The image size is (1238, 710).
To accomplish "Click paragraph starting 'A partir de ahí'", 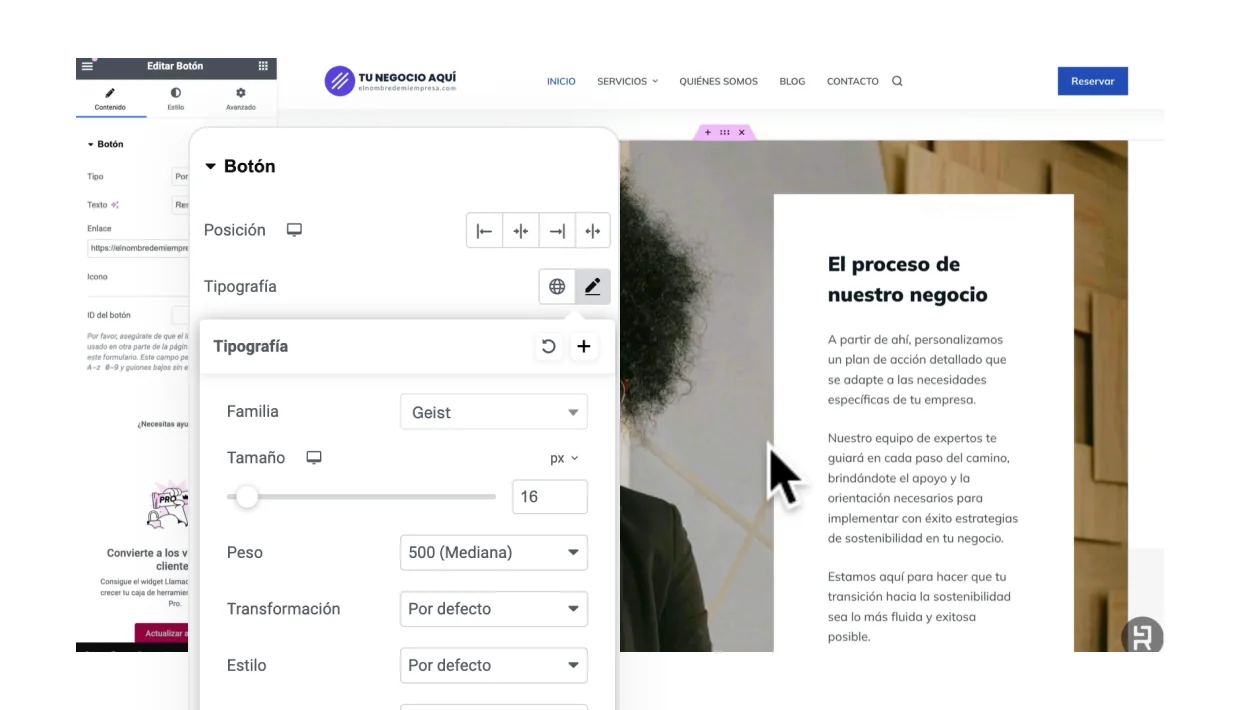I will point(917,369).
